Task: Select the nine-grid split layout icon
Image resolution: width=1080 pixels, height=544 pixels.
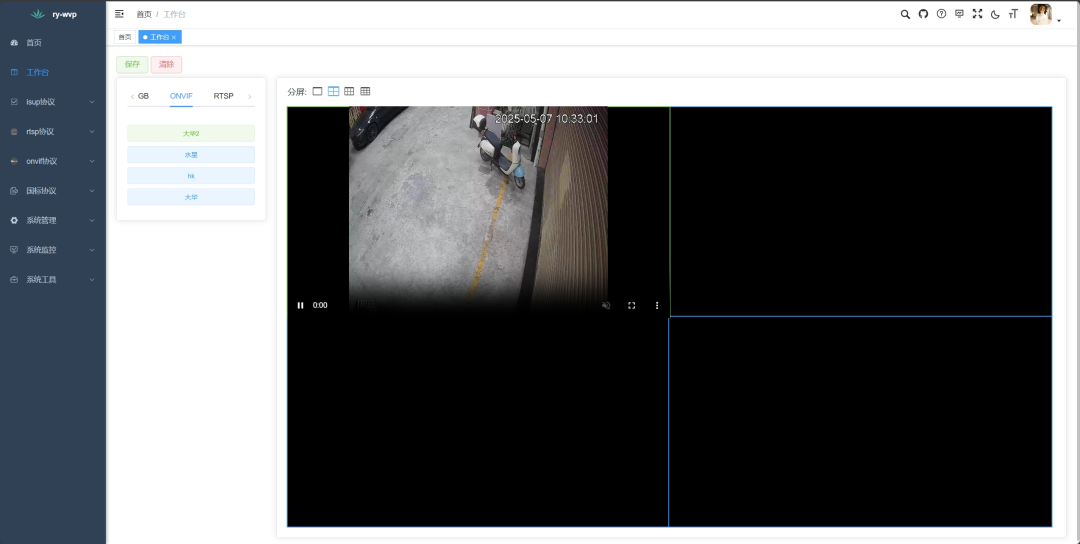Action: click(x=349, y=91)
